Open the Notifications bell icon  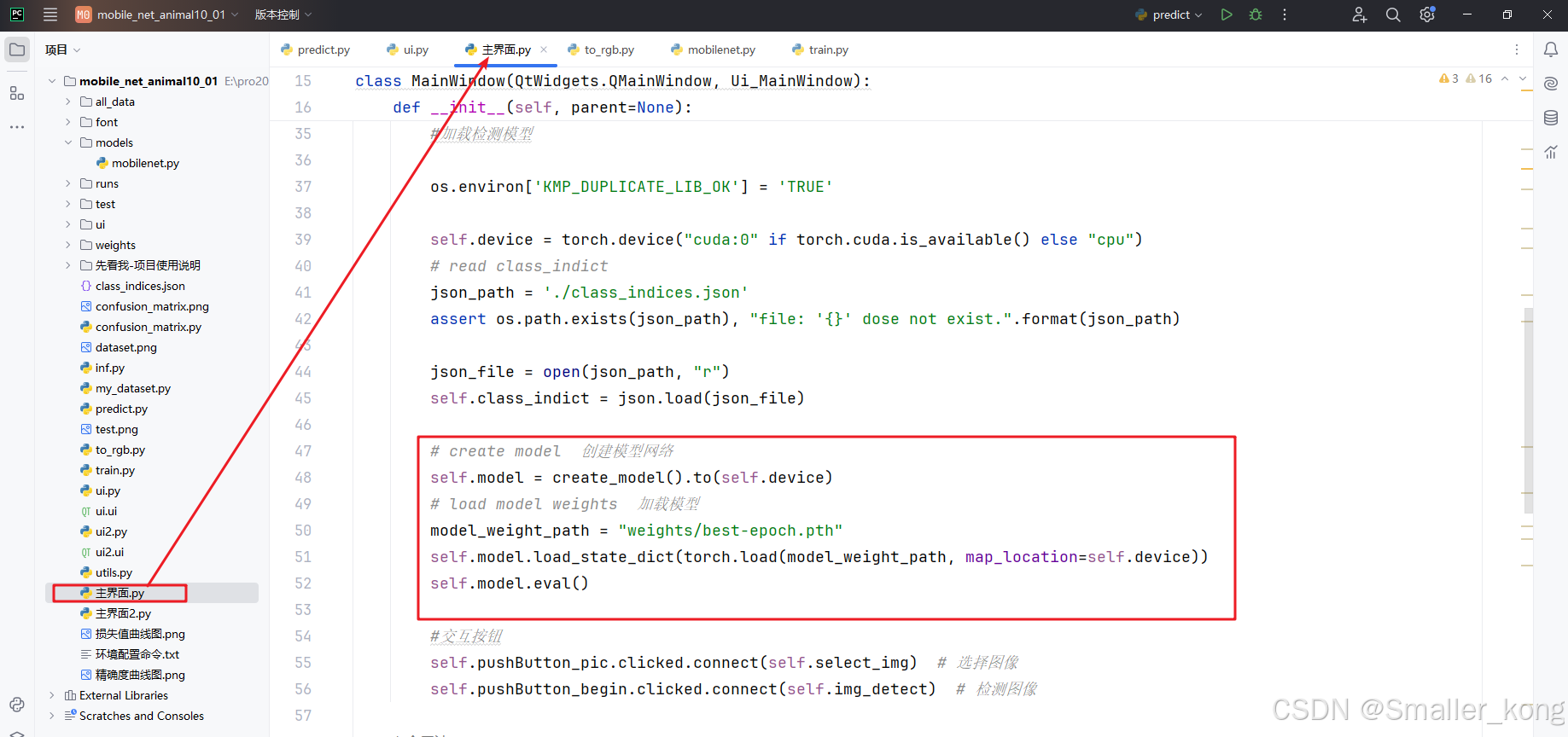tap(1551, 49)
